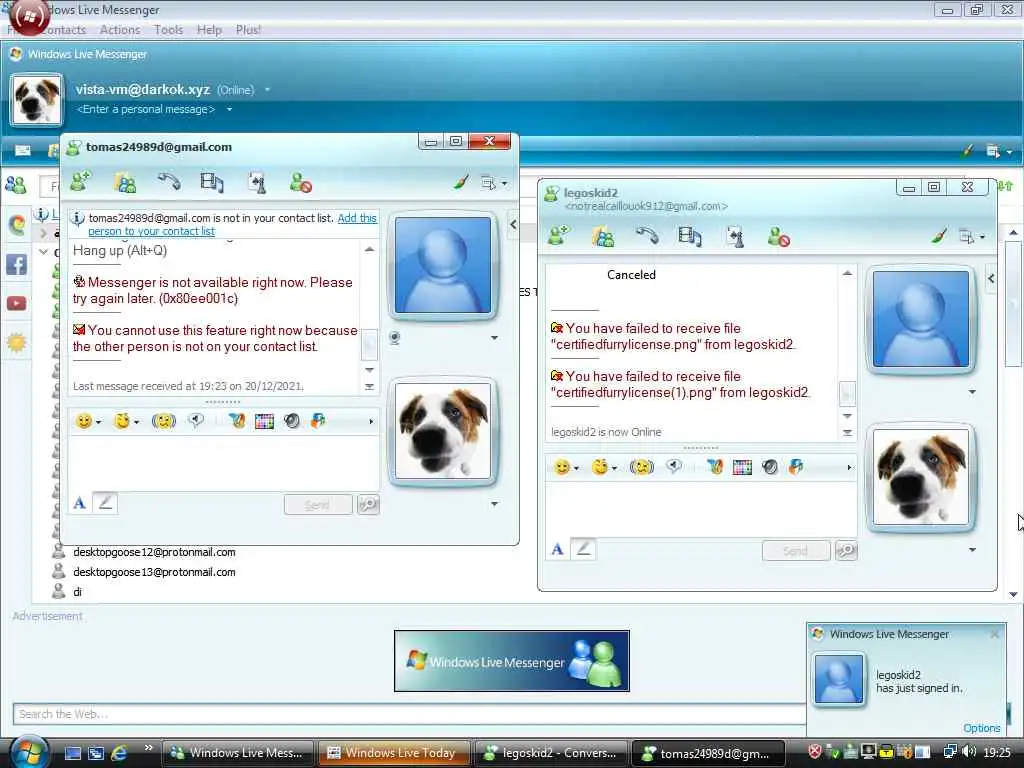Start a phone call in legoskid2 window
The height and width of the screenshot is (768, 1024).
click(x=647, y=236)
